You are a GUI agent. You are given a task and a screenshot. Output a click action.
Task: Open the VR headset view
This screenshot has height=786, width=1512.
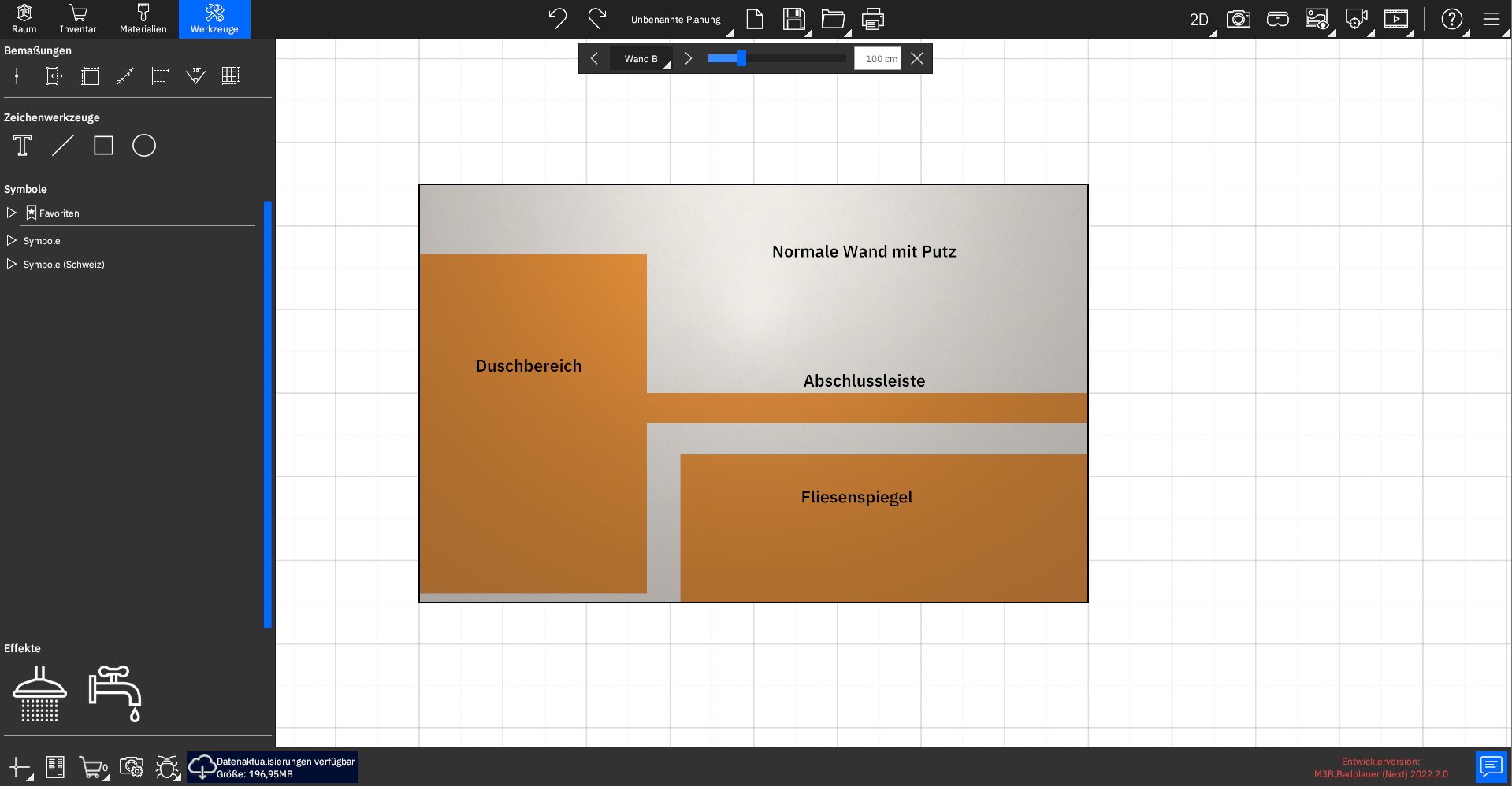tap(1278, 19)
